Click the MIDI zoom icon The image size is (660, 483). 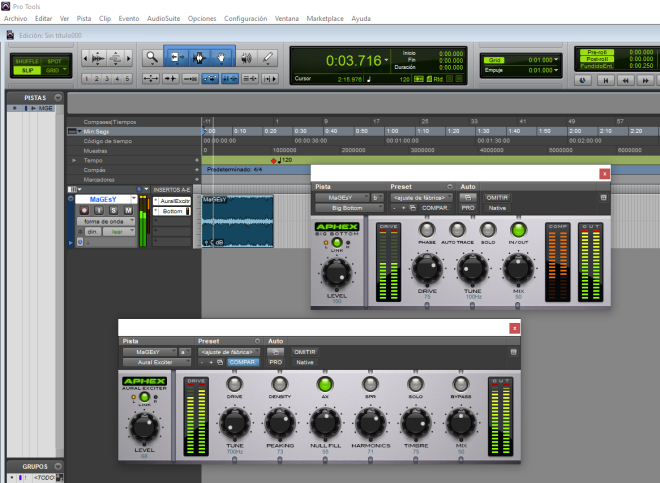point(115,58)
